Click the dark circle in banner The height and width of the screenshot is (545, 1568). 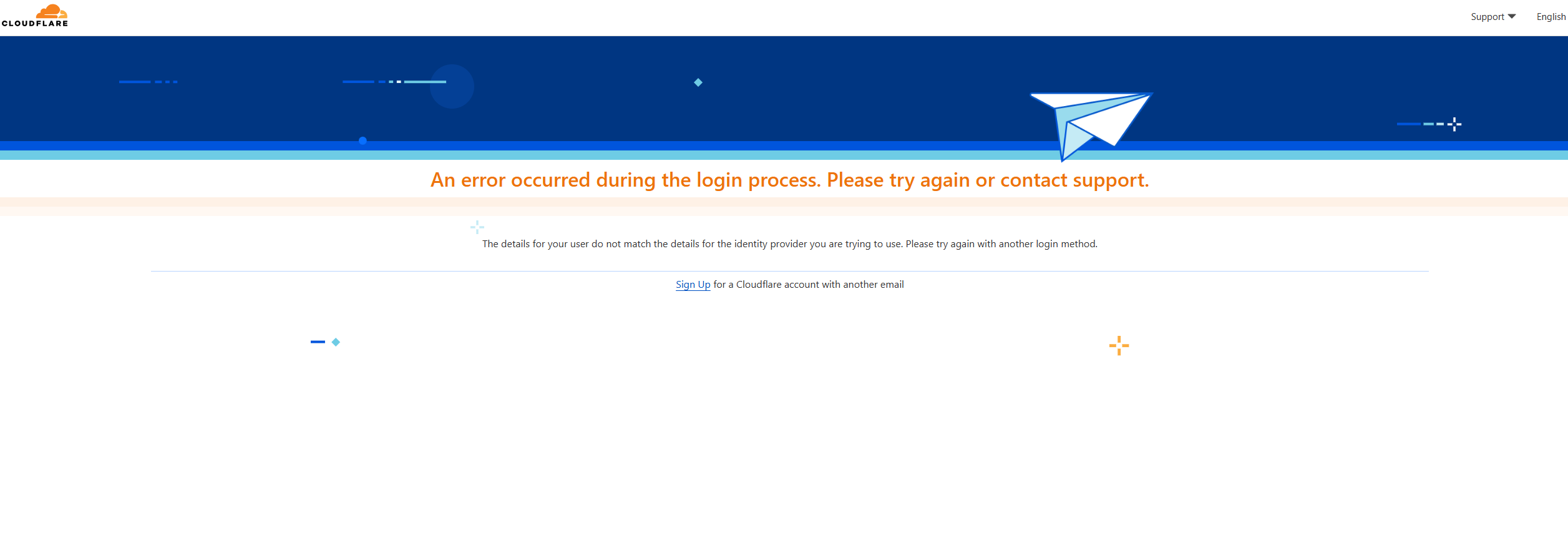452,87
